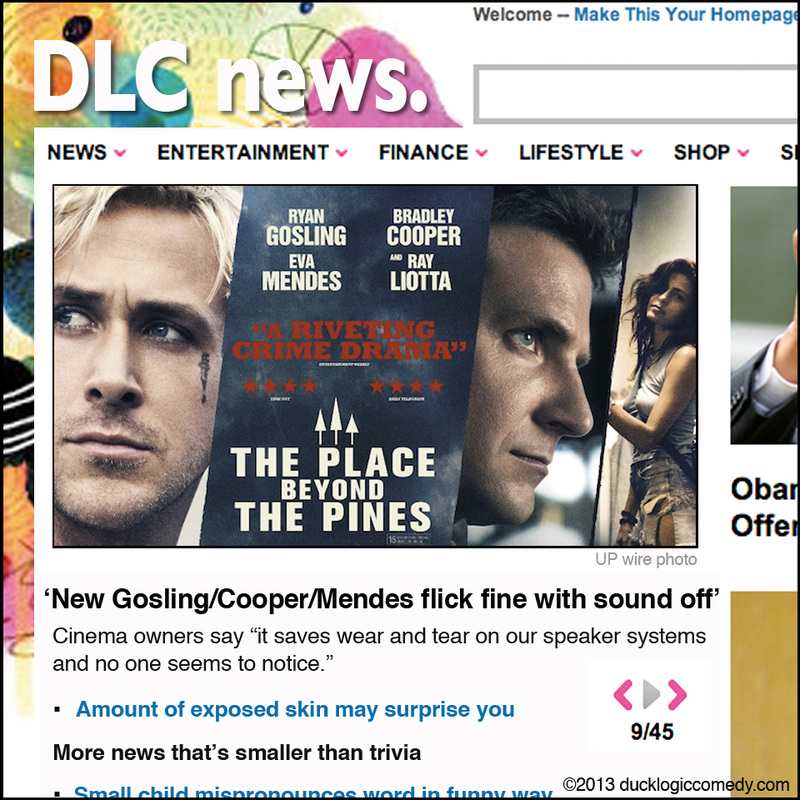Click Make This Your Homepage link

tap(686, 14)
